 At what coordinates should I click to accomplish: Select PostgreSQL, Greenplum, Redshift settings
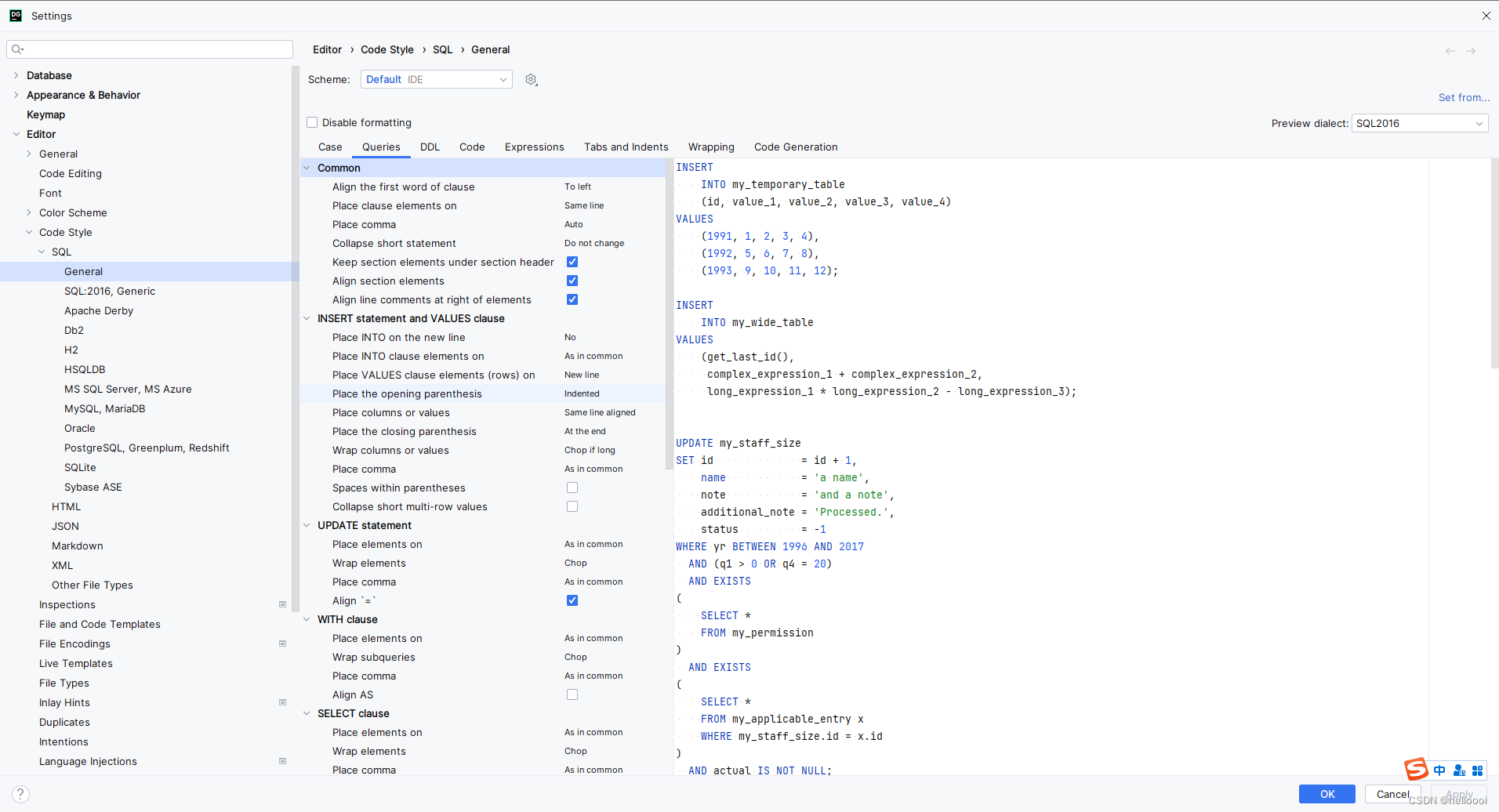click(x=147, y=448)
